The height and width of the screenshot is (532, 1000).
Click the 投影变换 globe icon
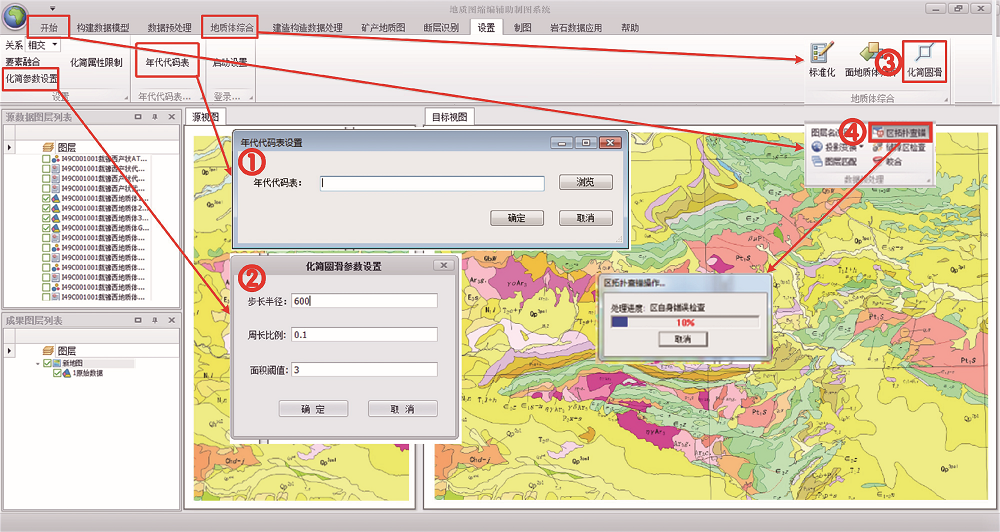click(817, 147)
